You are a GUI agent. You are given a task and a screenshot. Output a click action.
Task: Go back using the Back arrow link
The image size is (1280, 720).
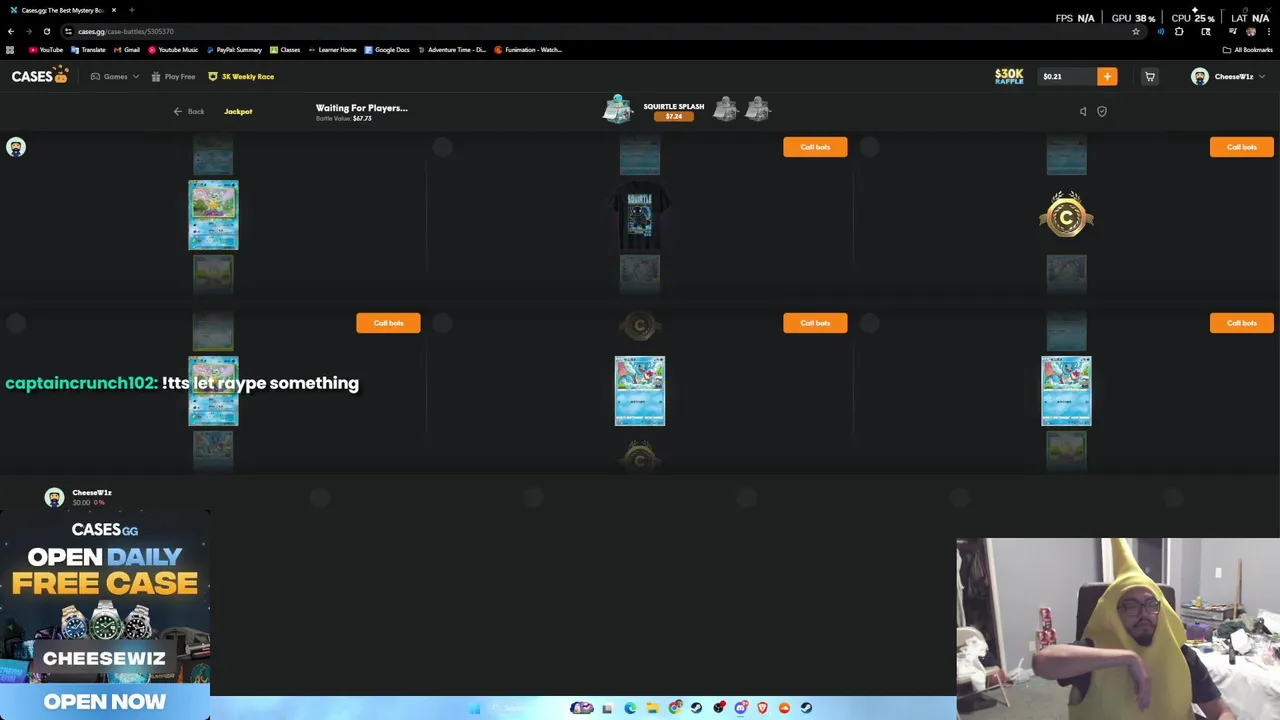[x=188, y=112]
